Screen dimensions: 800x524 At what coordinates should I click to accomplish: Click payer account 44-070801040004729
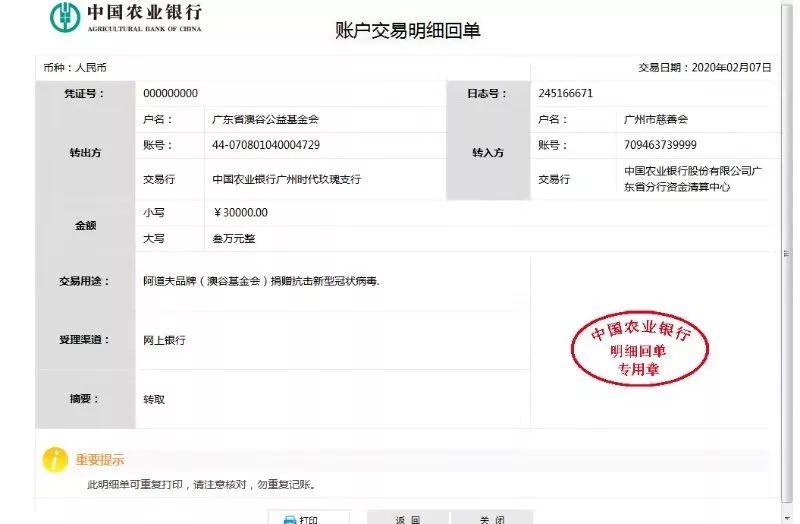266,145
